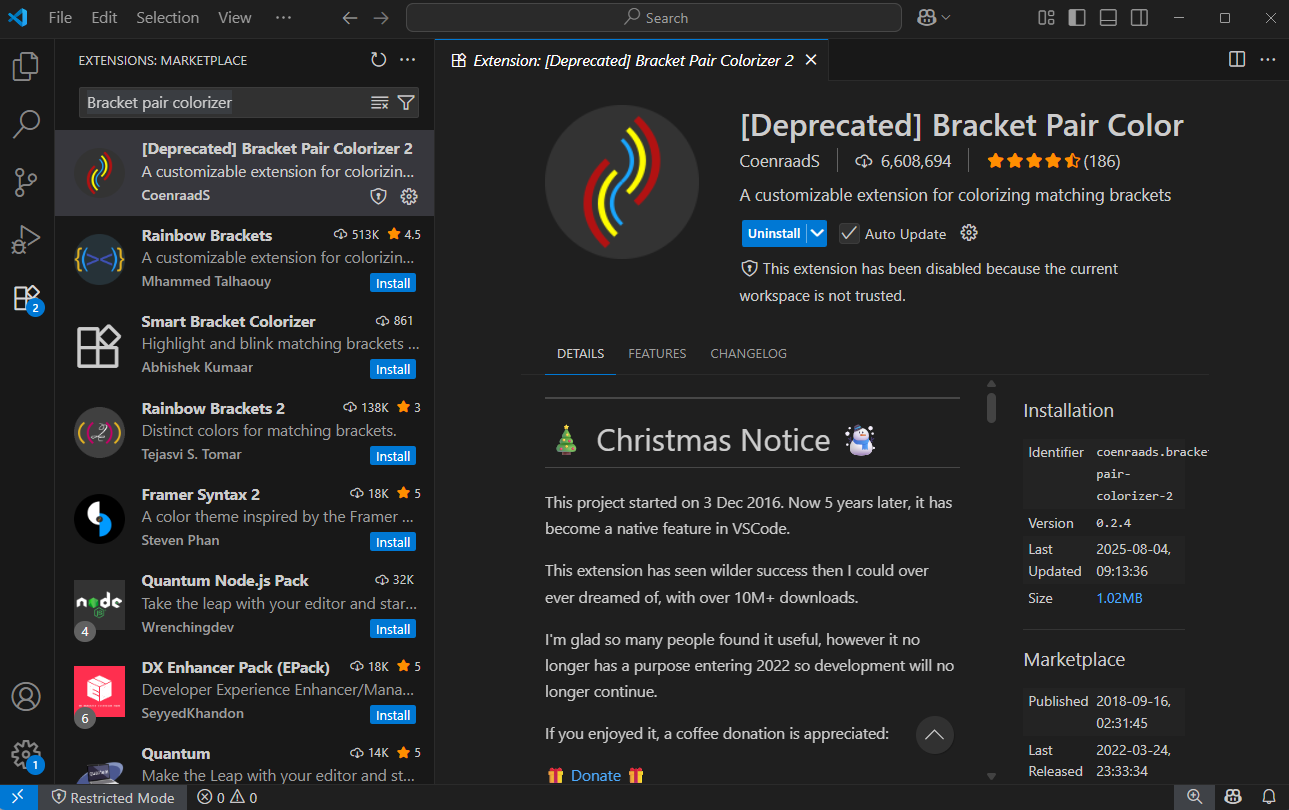Image resolution: width=1289 pixels, height=810 pixels.
Task: Open the Selection menu
Action: [167, 18]
